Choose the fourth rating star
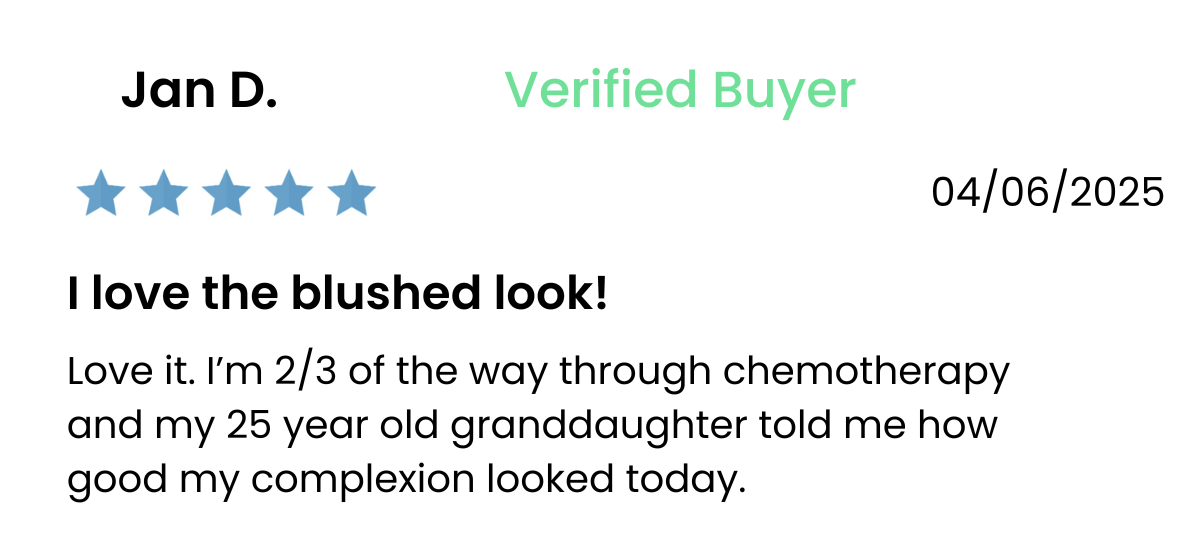The height and width of the screenshot is (552, 1200). click(x=289, y=193)
